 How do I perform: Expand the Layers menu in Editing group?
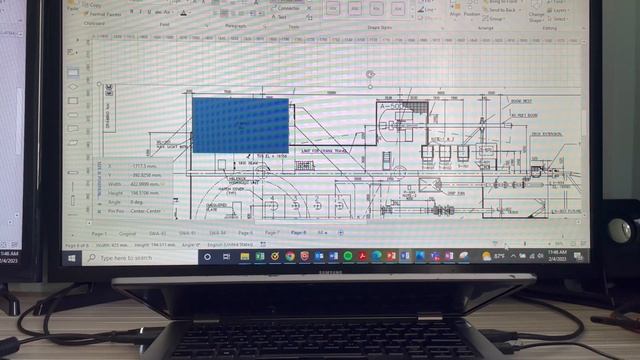pos(558,10)
